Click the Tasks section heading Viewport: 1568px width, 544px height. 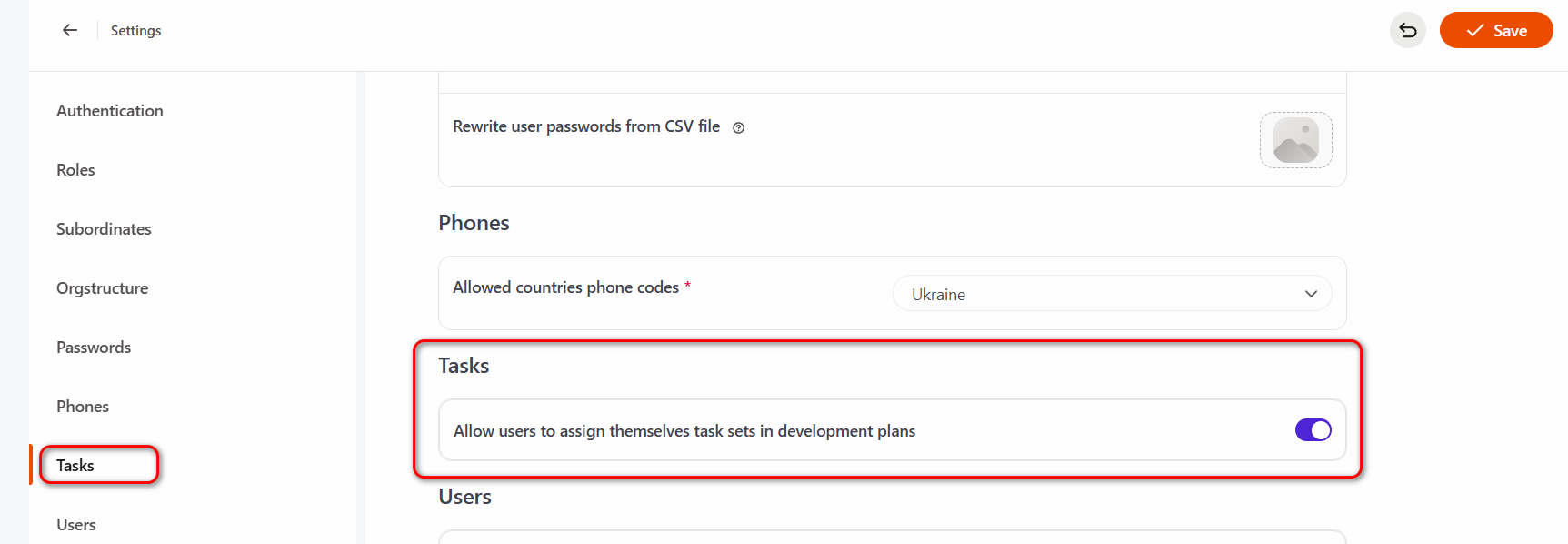coord(464,366)
